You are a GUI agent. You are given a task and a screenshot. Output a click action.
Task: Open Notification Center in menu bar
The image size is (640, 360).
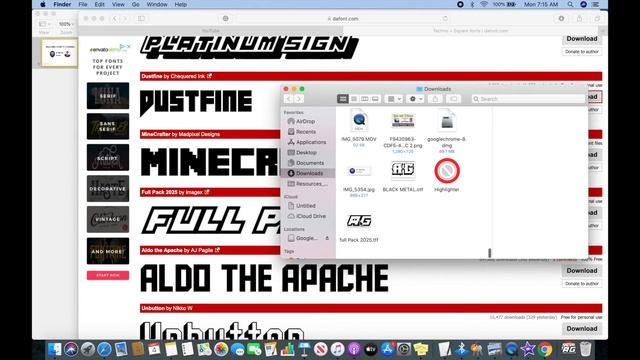tap(596, 4)
